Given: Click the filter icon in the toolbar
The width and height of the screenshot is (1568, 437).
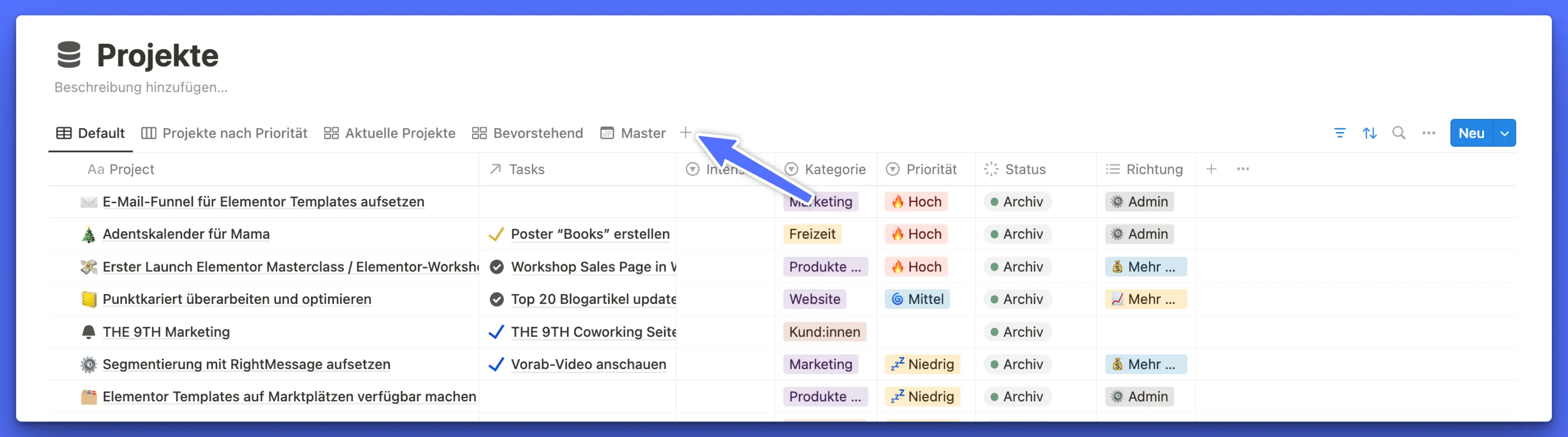Looking at the screenshot, I should tap(1339, 133).
